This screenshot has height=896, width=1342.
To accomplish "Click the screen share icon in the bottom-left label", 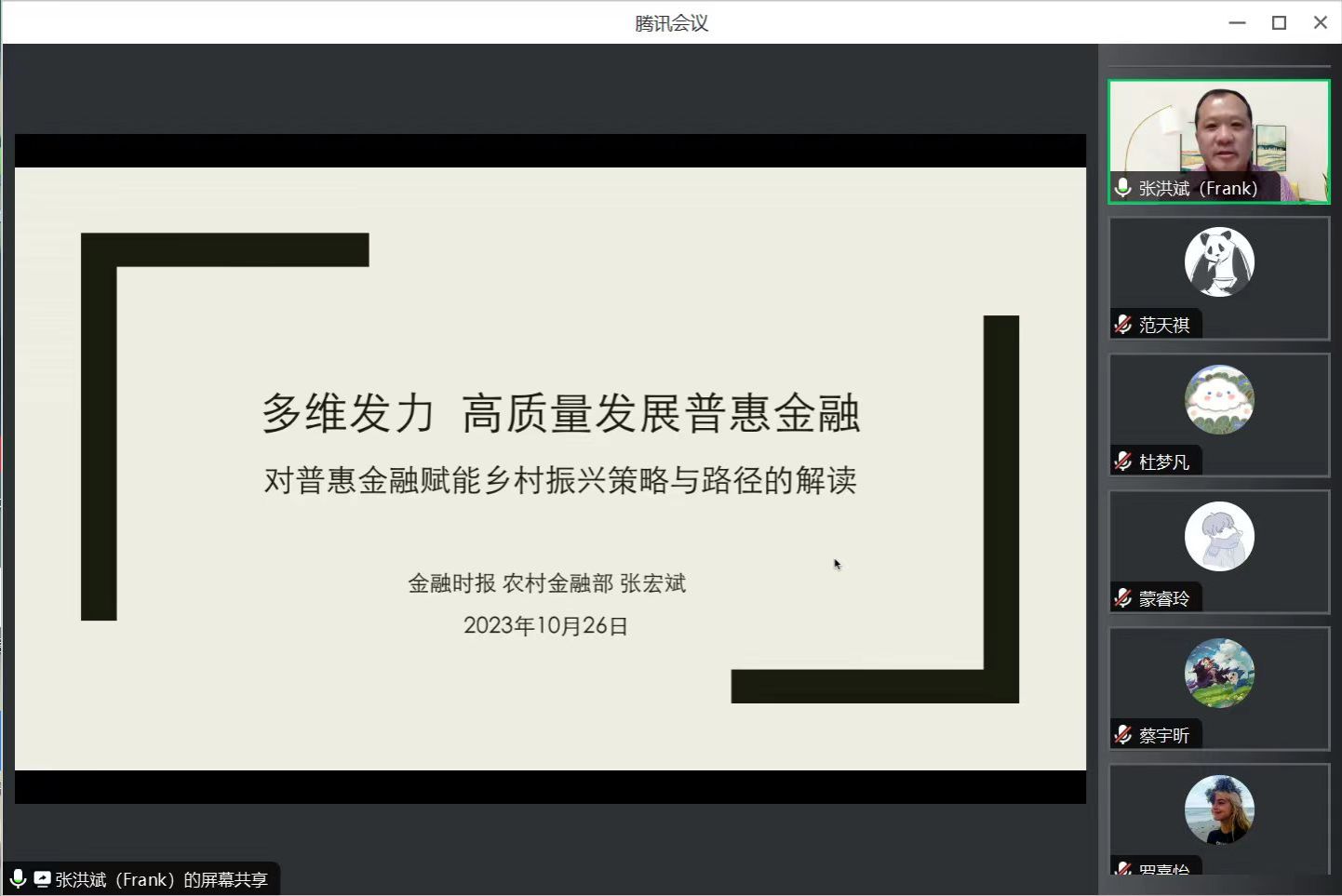I will [42, 879].
